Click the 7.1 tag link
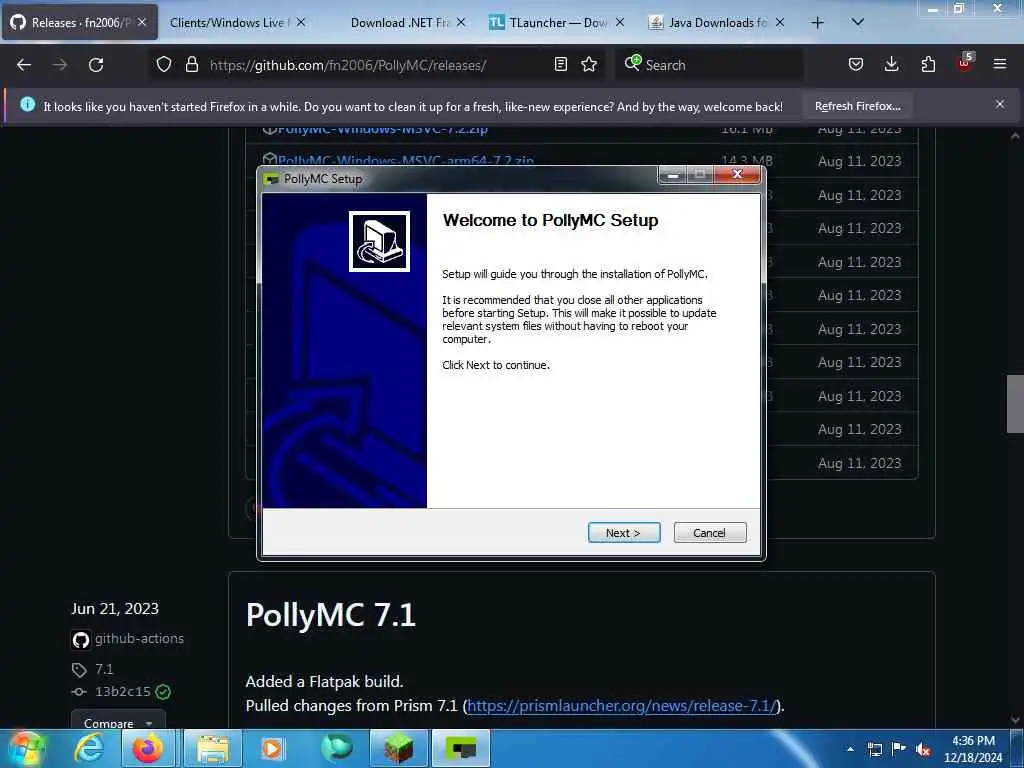Screen dimensions: 1024x768 [x=104, y=669]
